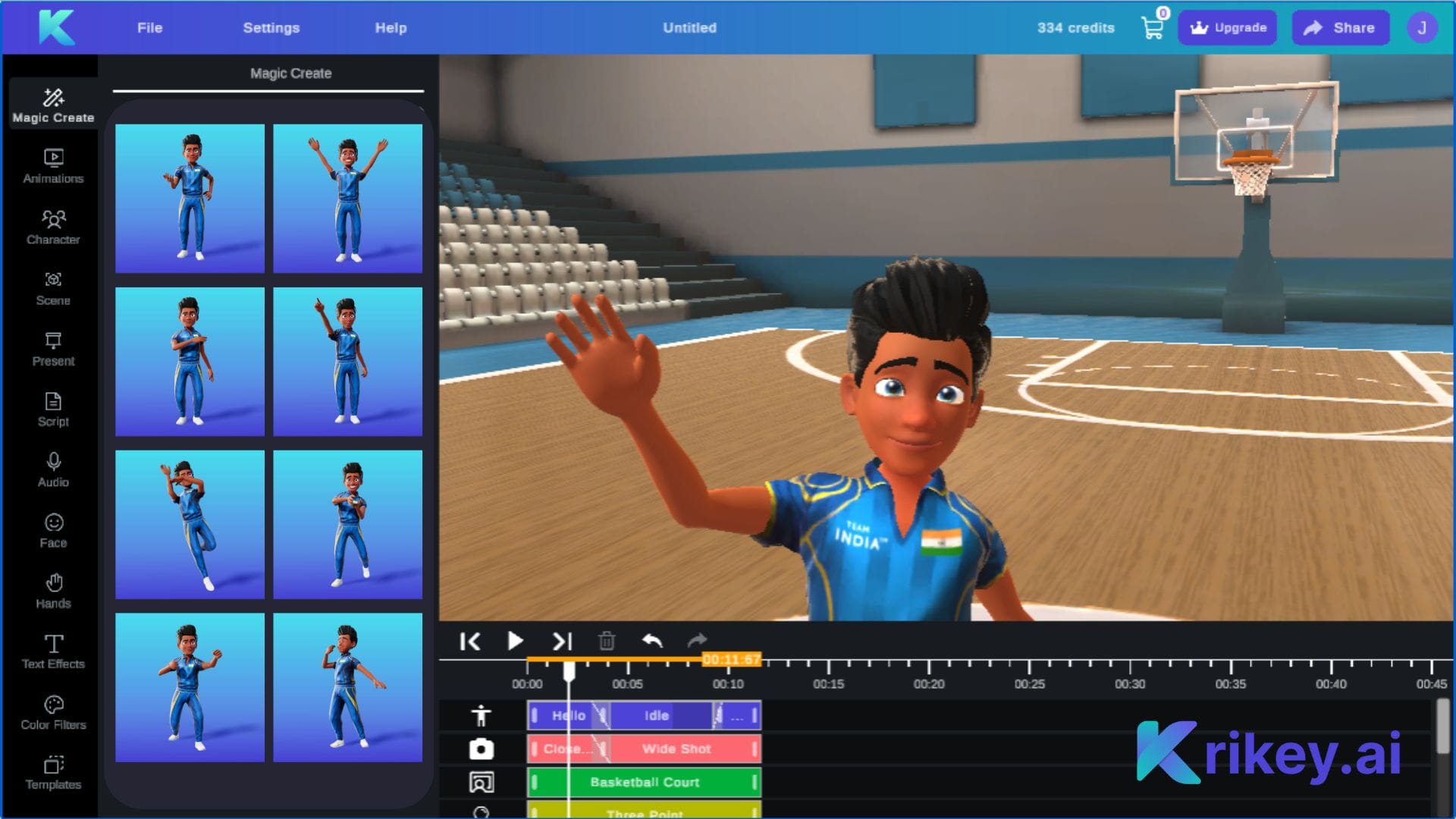Open the Color Filters panel
Screen dimensions: 1456x819
(53, 711)
